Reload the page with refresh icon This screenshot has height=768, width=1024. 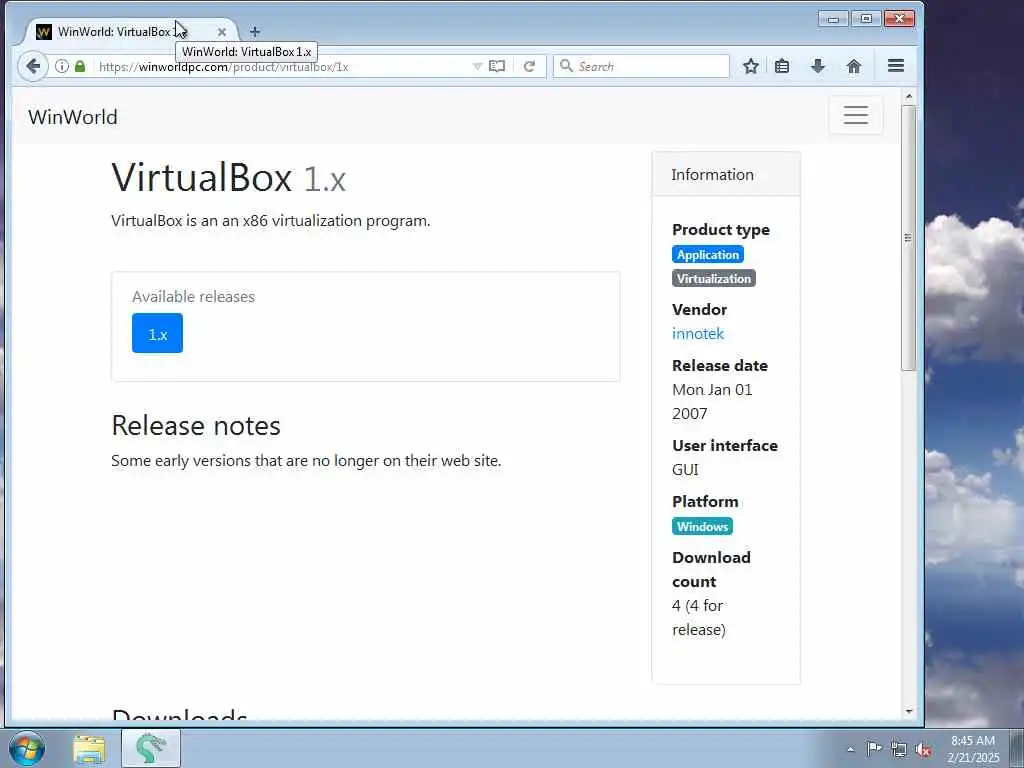[530, 66]
